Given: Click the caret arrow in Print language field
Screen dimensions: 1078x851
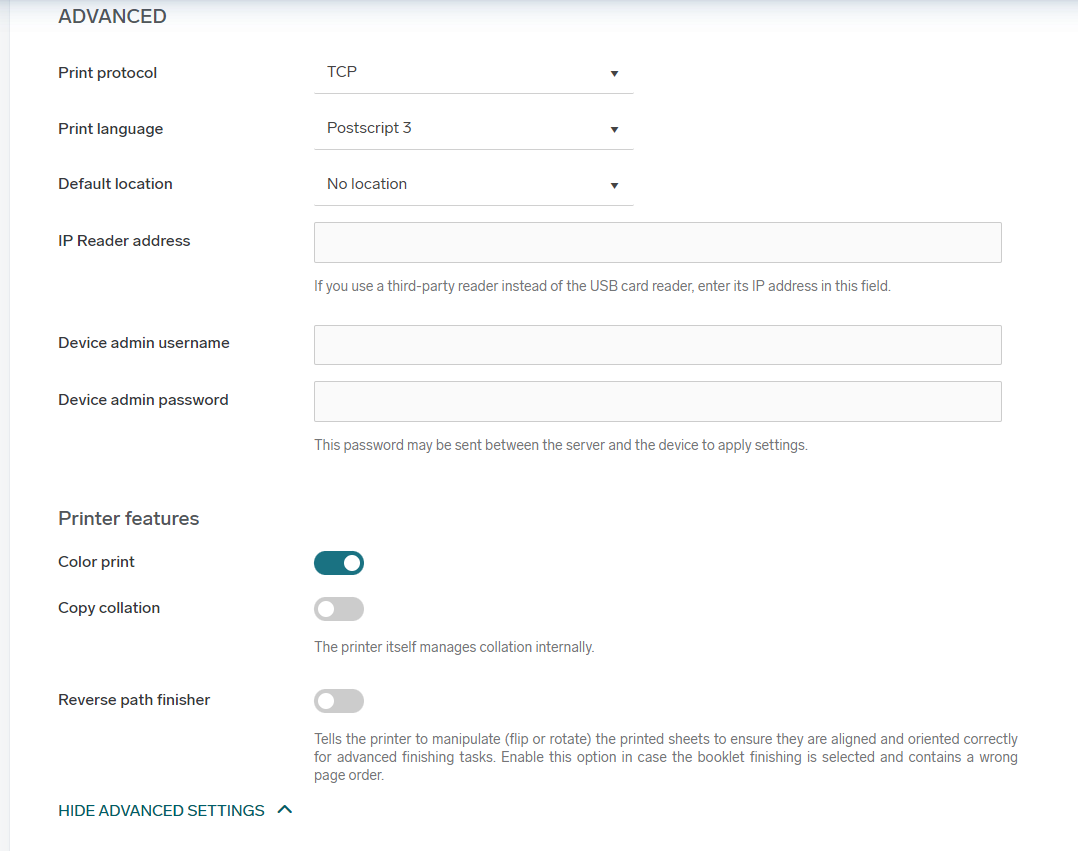Looking at the screenshot, I should click(x=614, y=130).
